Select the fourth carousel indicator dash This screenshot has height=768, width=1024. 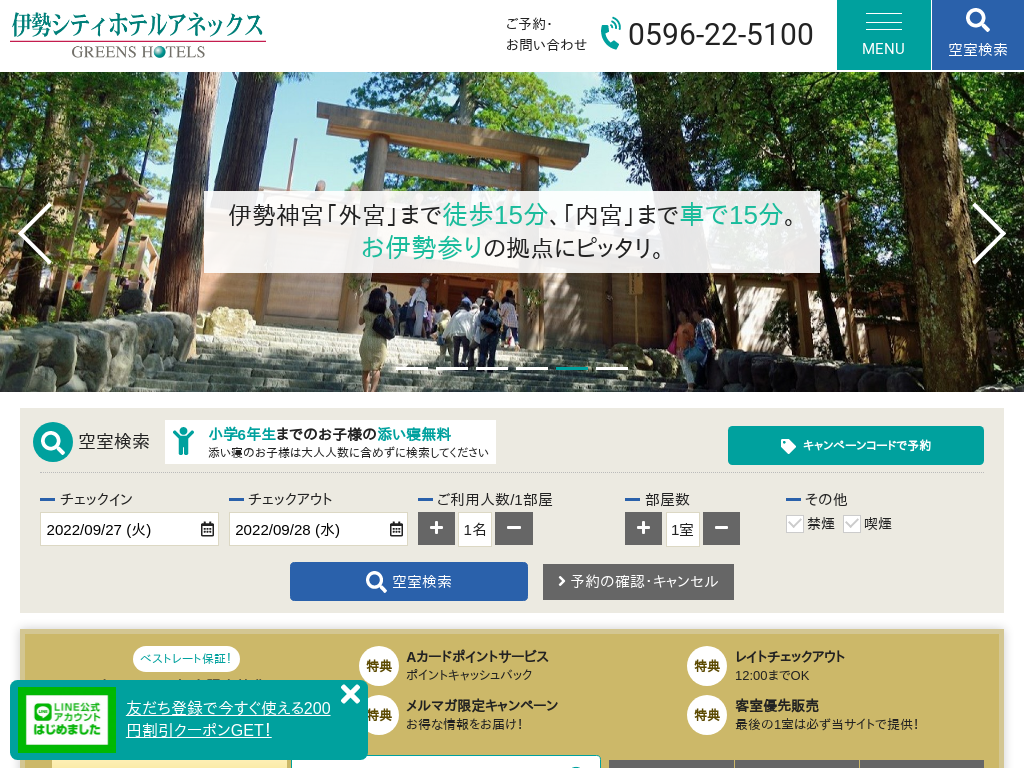[532, 368]
